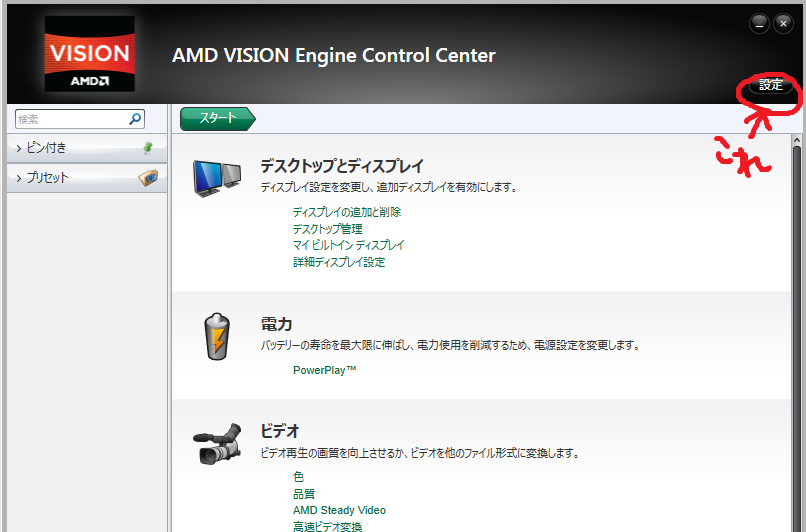Click the battery power icon
The width and height of the screenshot is (806, 532).
pos(215,336)
